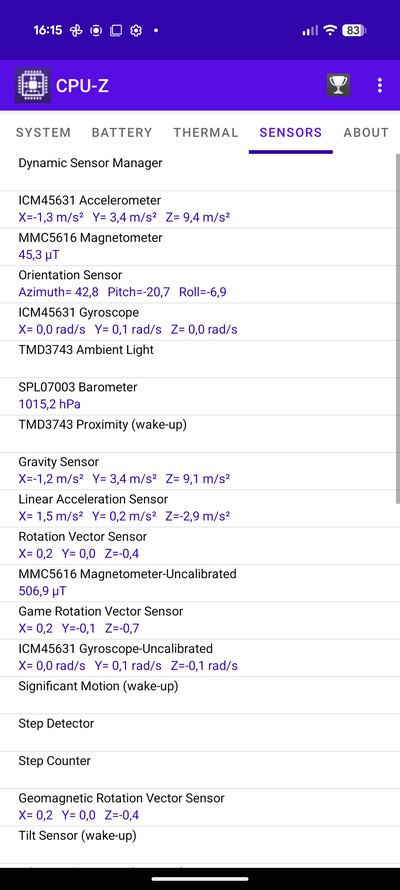
Task: Open the three-dot overflow menu
Action: click(380, 85)
